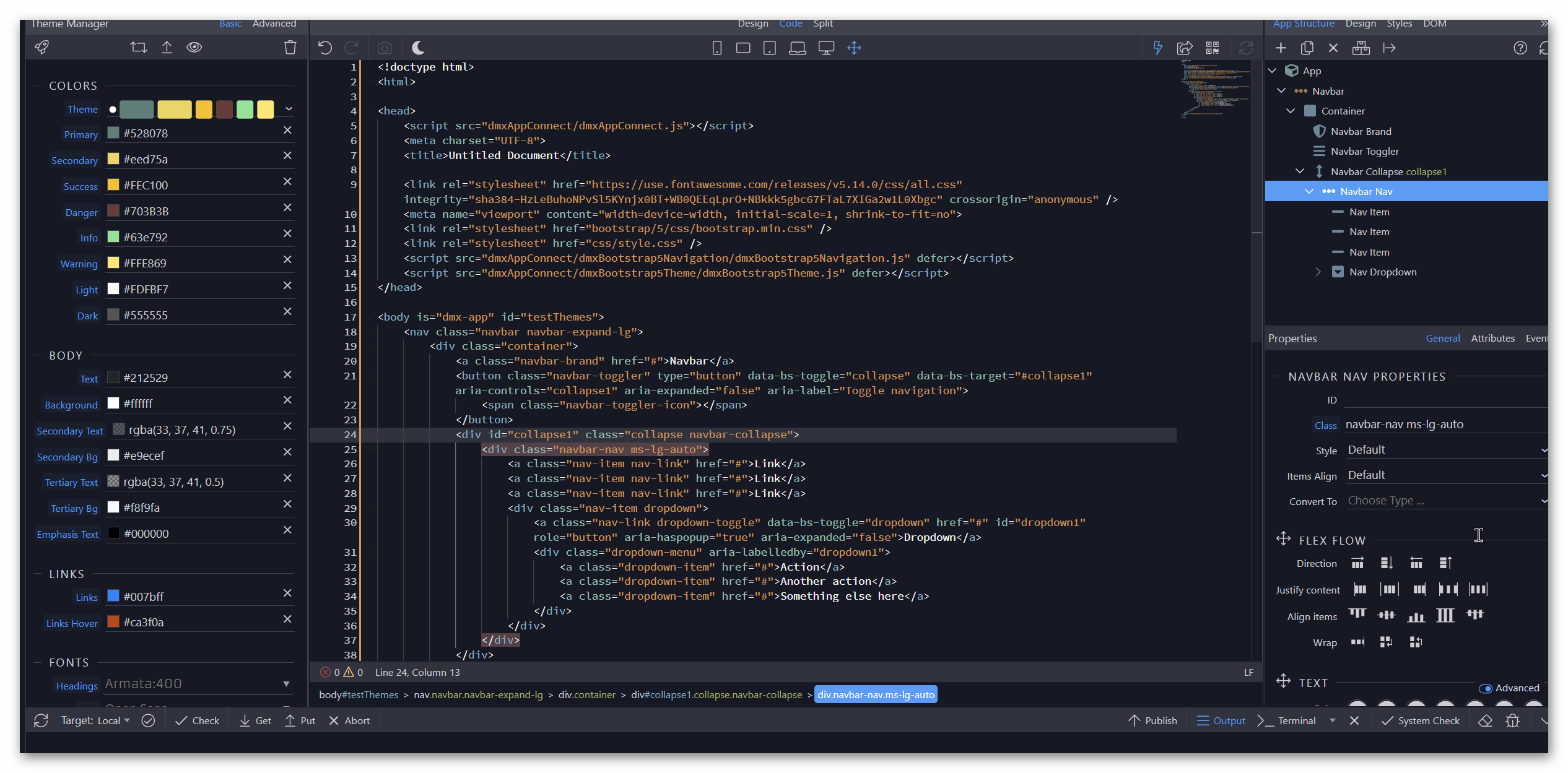1568x773 pixels.
Task: Open the Attributes tab in Properties
Action: (x=1493, y=338)
